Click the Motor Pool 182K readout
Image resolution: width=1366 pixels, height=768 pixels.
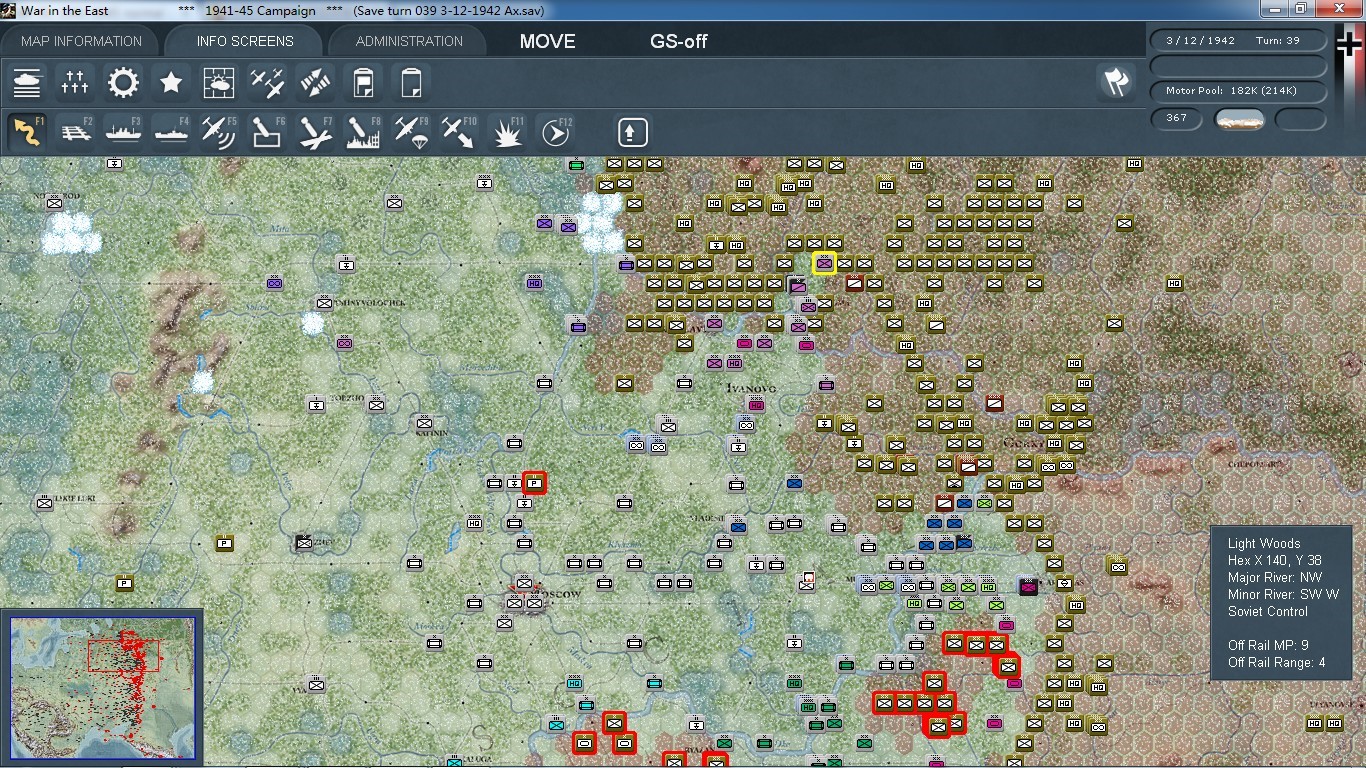tap(1239, 91)
